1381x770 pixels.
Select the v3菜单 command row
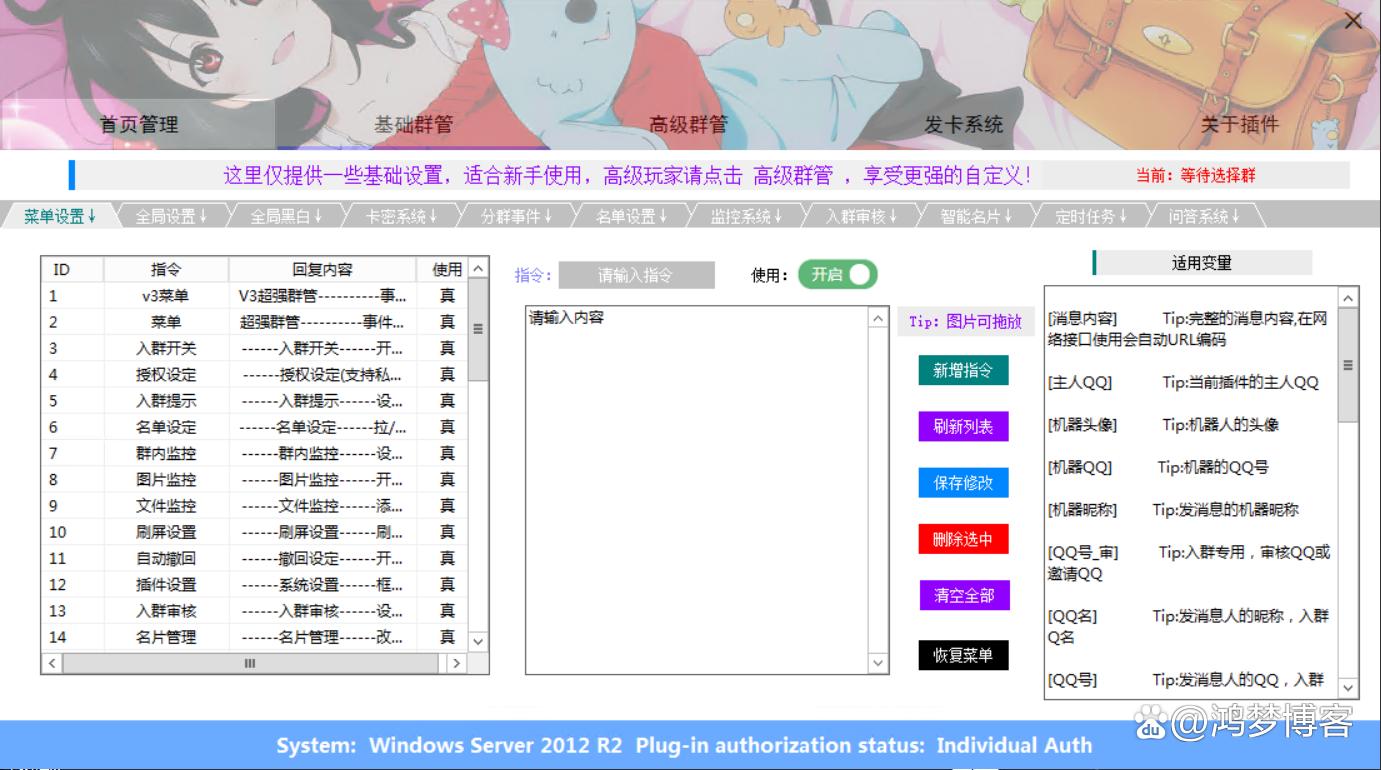254,296
